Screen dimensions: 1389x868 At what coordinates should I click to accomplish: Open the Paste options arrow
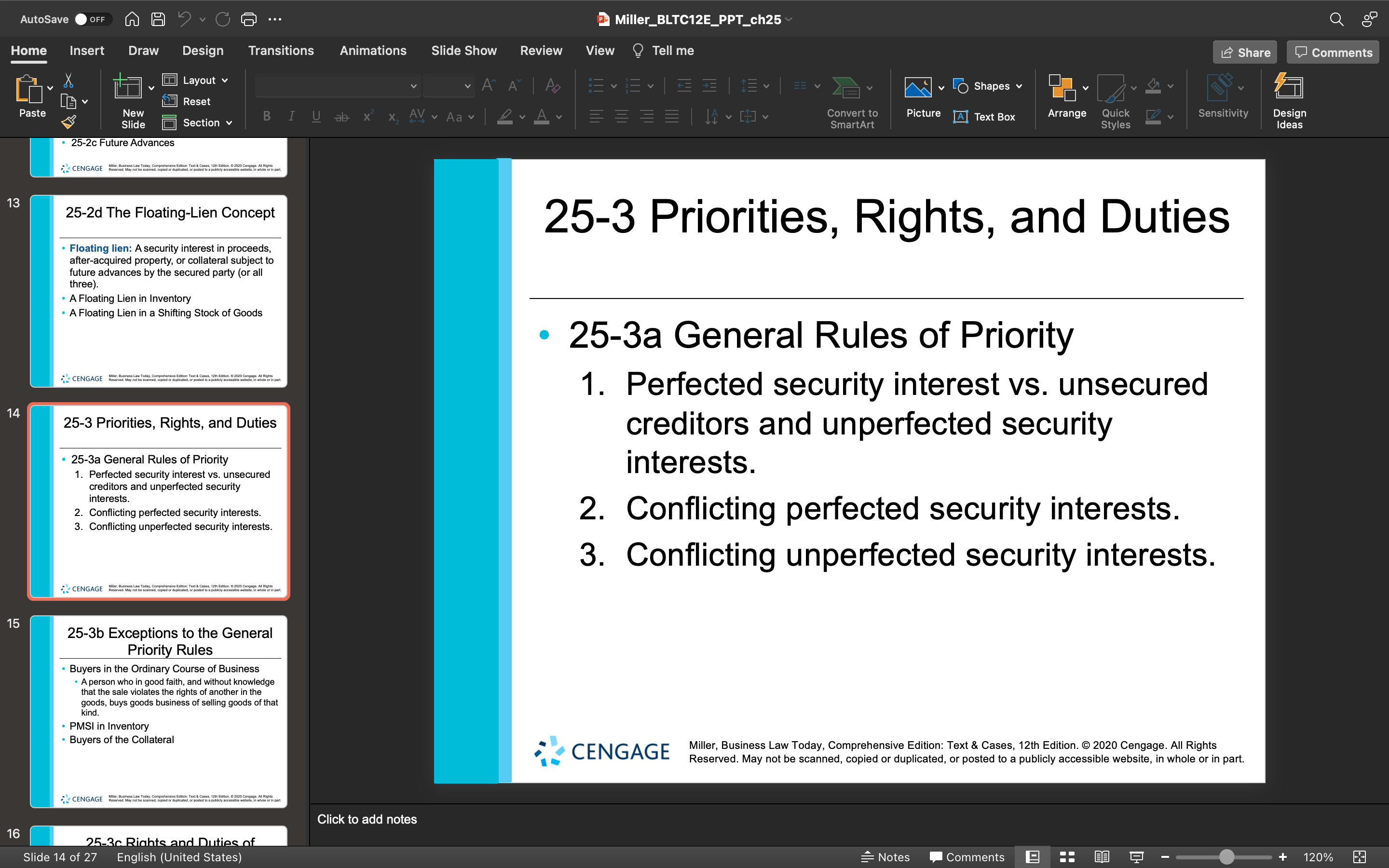tap(50, 88)
